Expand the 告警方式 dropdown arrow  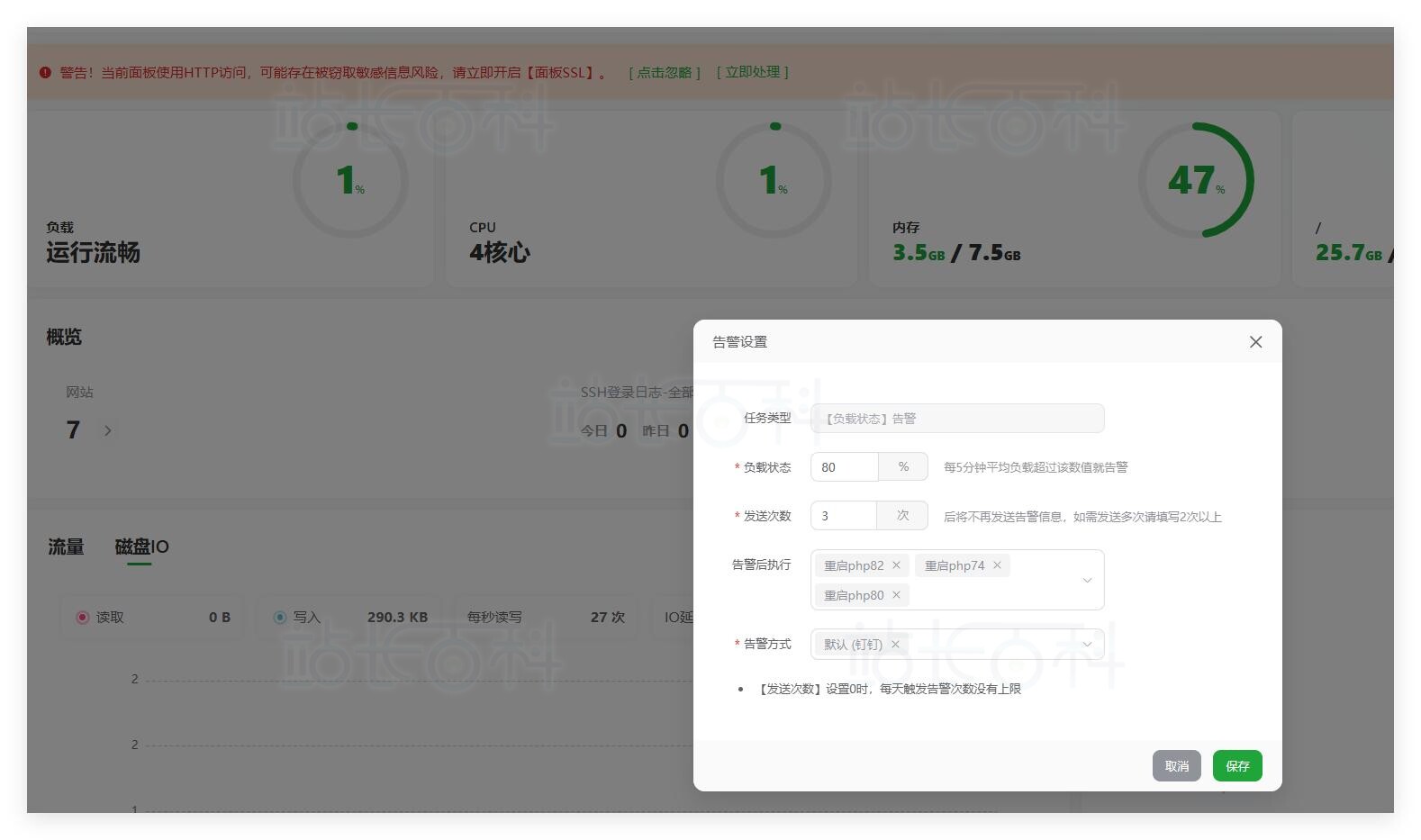coord(1087,645)
